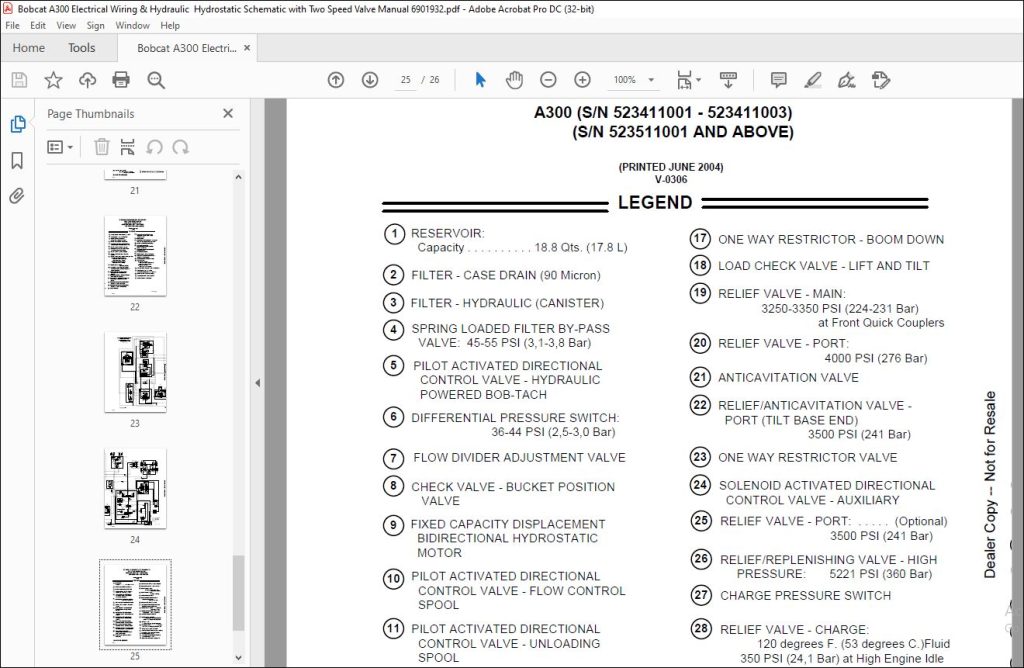Go to previous page arrow
Viewport: 1024px width, 668px height.
click(x=336, y=80)
